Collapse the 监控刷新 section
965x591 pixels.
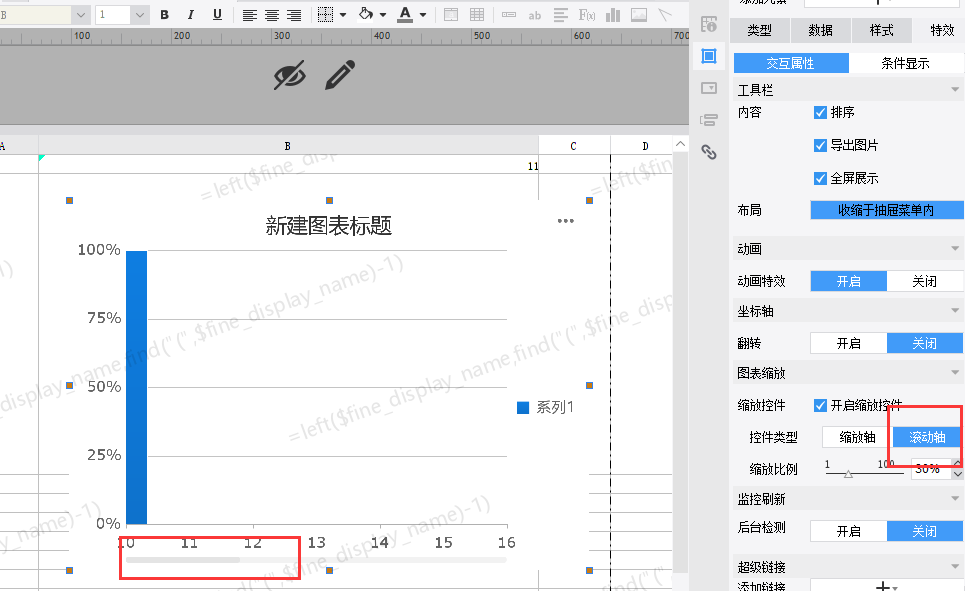pyautogui.click(x=955, y=499)
